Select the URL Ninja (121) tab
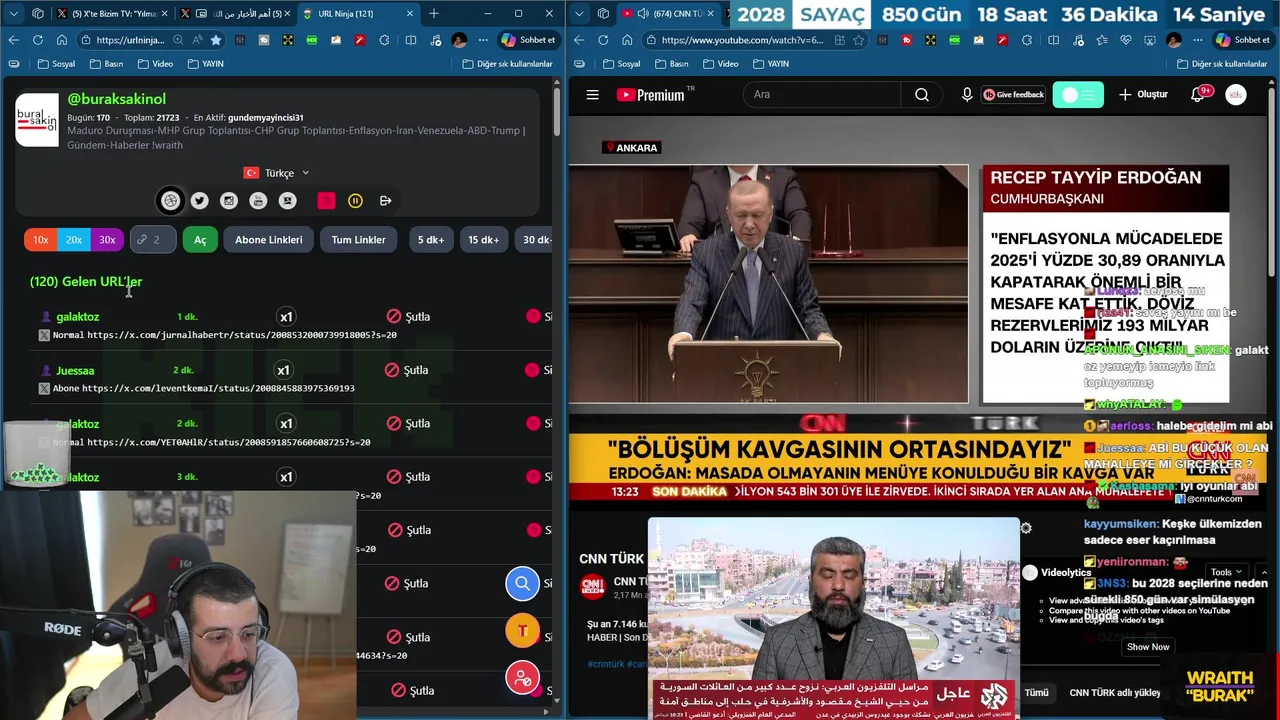1280x720 pixels. [360, 13]
